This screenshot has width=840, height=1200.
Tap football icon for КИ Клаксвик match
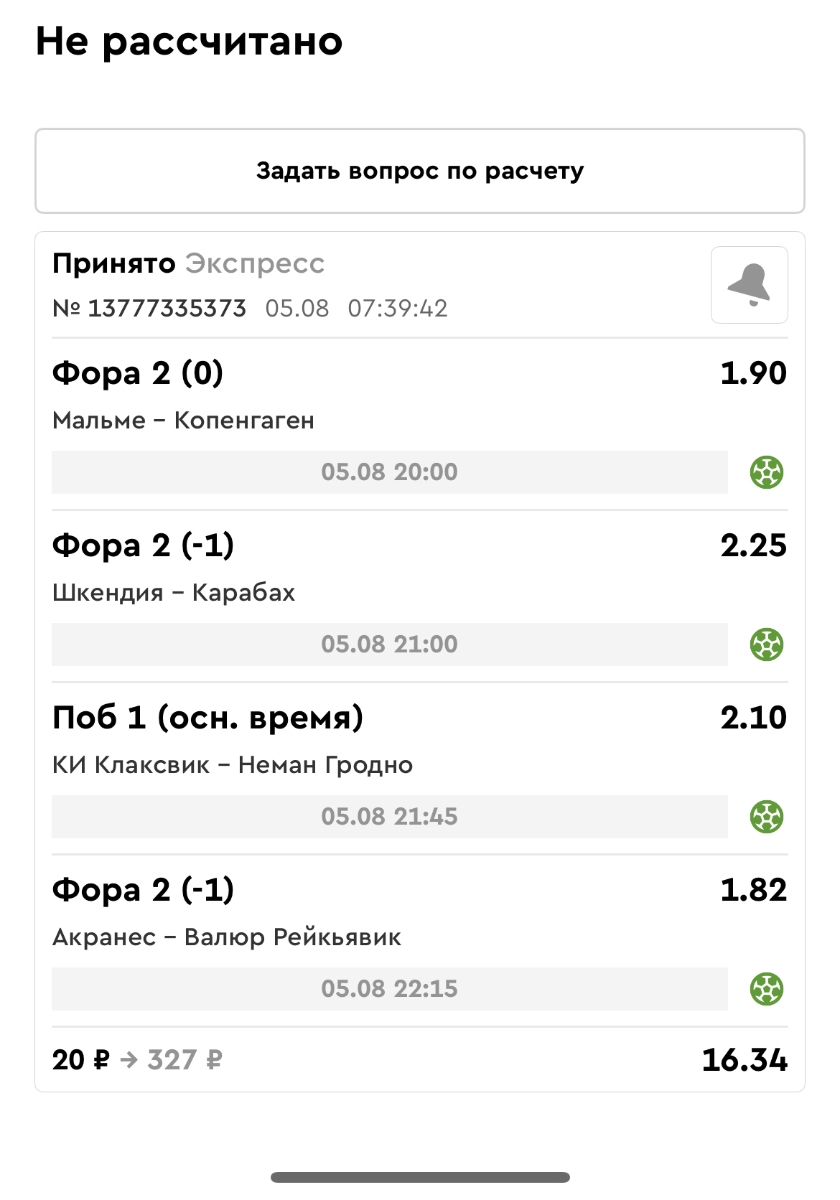click(767, 816)
